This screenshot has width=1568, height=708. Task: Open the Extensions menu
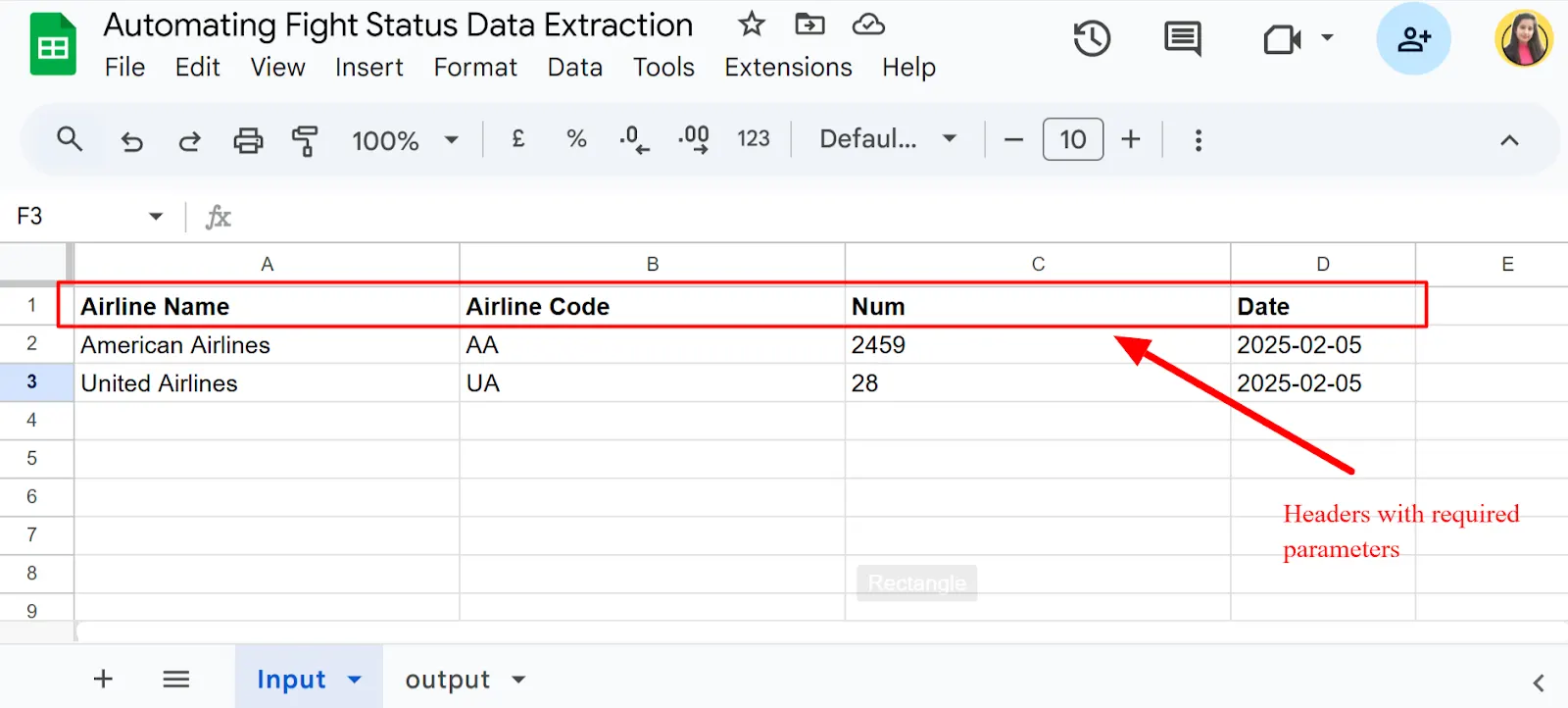pyautogui.click(x=788, y=67)
